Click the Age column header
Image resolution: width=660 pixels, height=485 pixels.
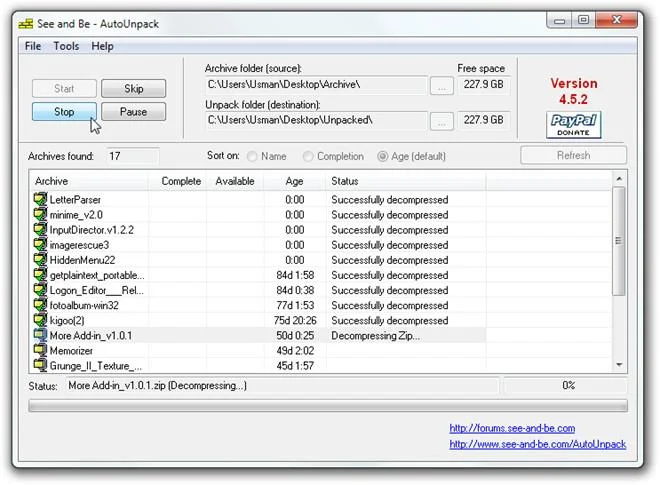(x=295, y=181)
